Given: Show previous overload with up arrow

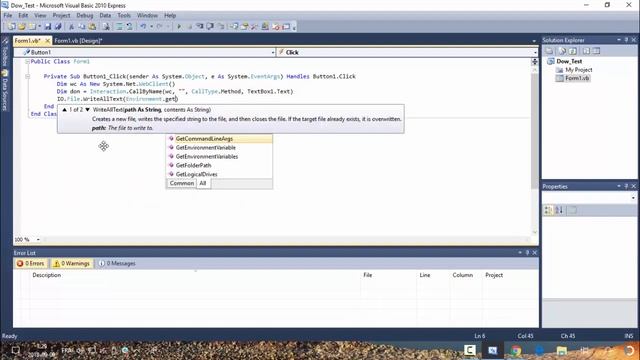Looking at the screenshot, I should click(64, 110).
